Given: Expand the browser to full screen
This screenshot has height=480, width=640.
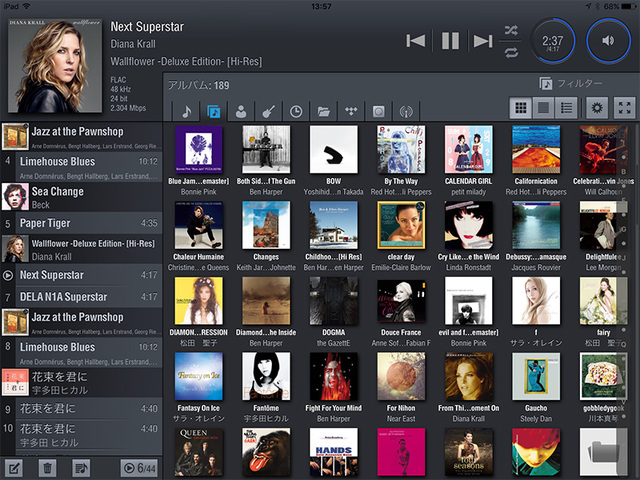Looking at the screenshot, I should (x=624, y=108).
